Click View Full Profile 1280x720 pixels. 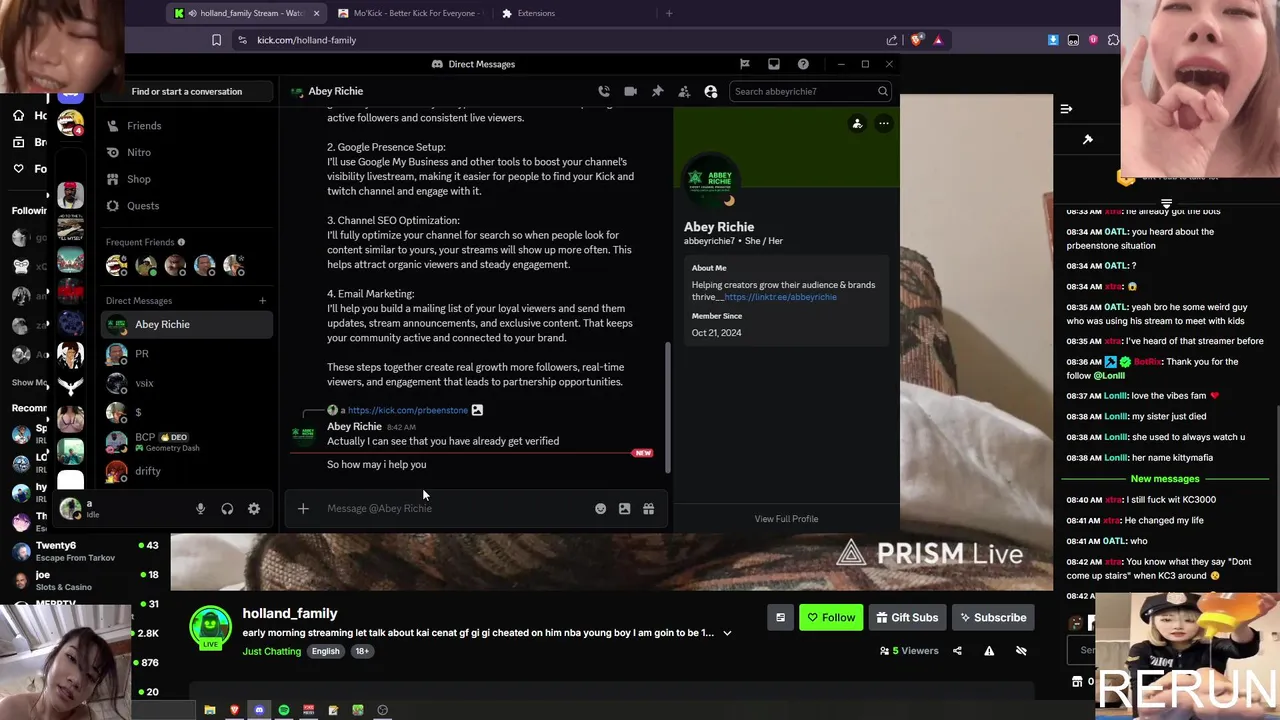(786, 519)
